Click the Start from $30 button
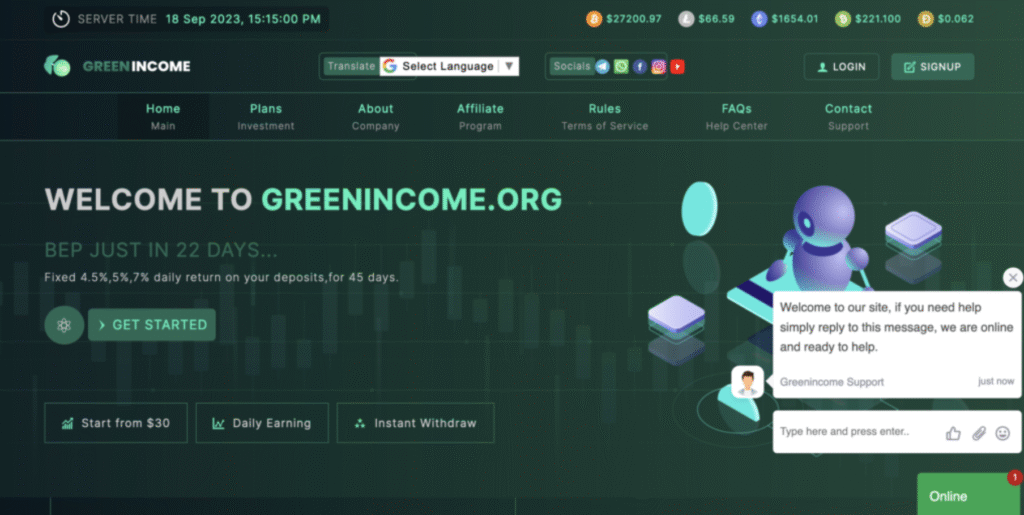This screenshot has width=1024, height=515. (x=116, y=423)
